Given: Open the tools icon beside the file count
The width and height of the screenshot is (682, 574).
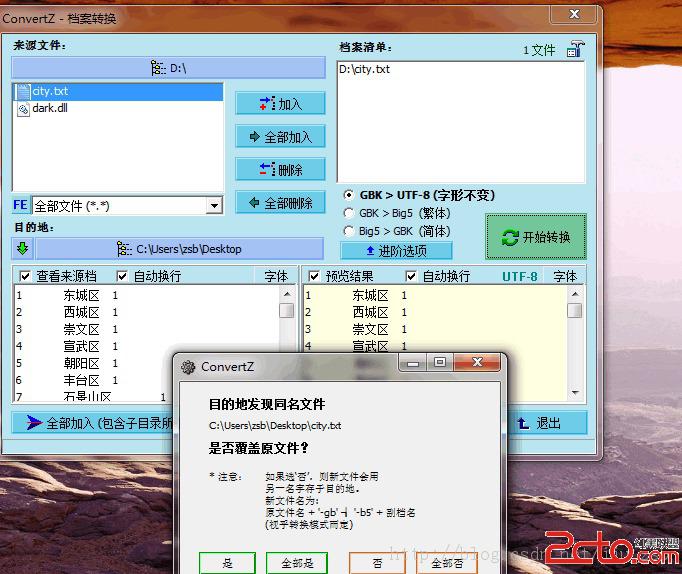Looking at the screenshot, I should [575, 49].
